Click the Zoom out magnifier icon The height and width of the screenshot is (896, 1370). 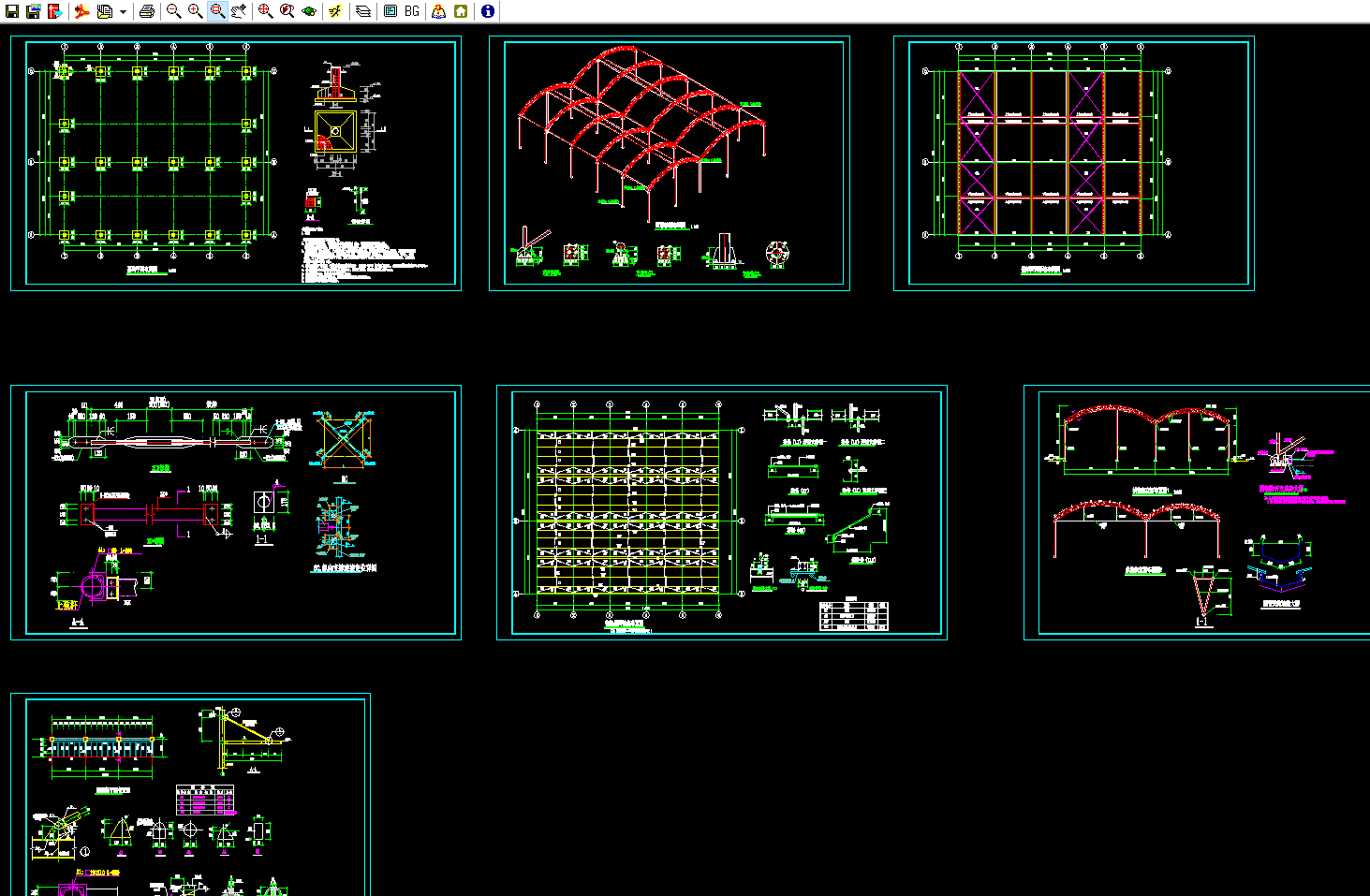(x=173, y=11)
